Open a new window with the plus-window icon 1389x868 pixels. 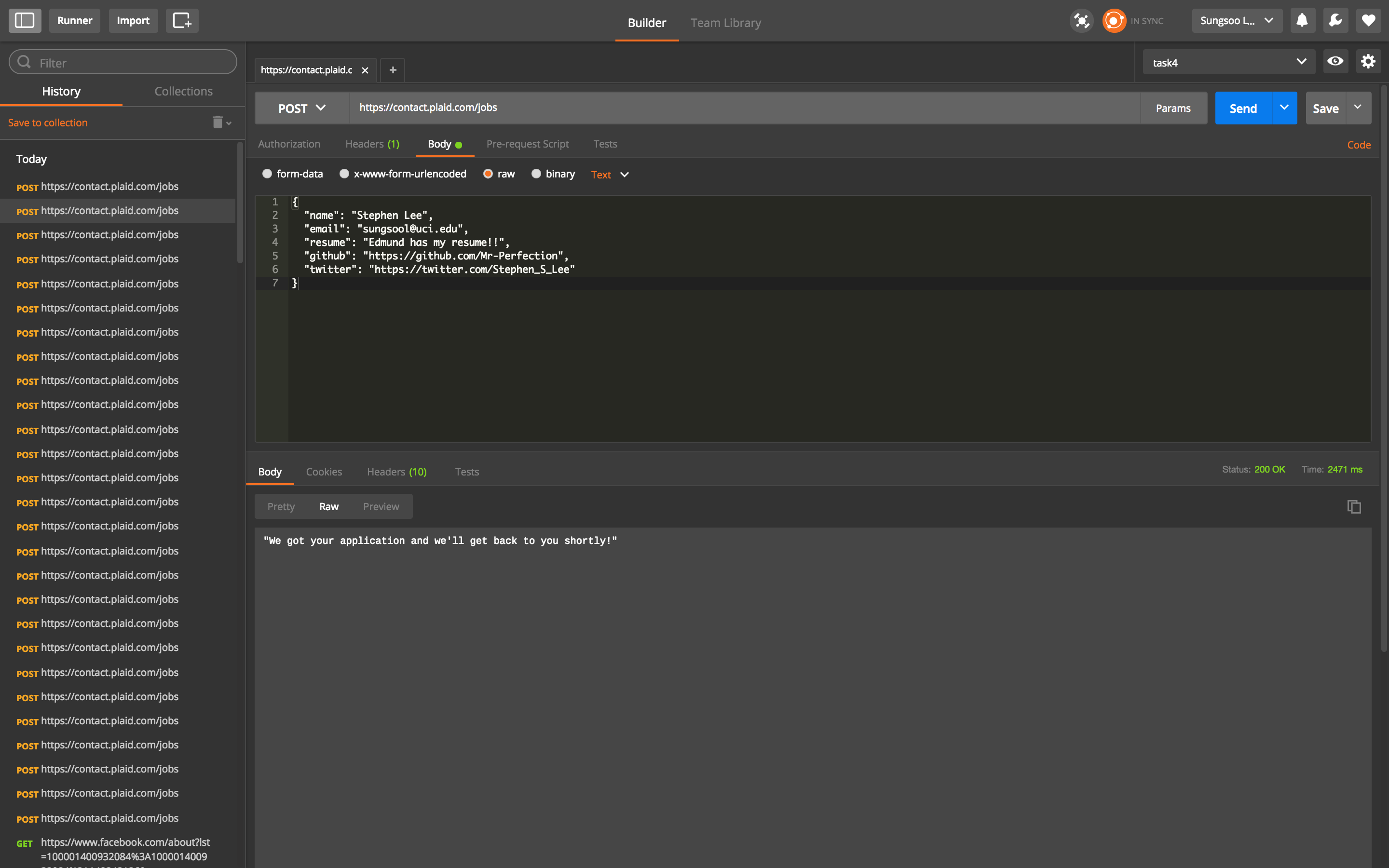point(182,21)
